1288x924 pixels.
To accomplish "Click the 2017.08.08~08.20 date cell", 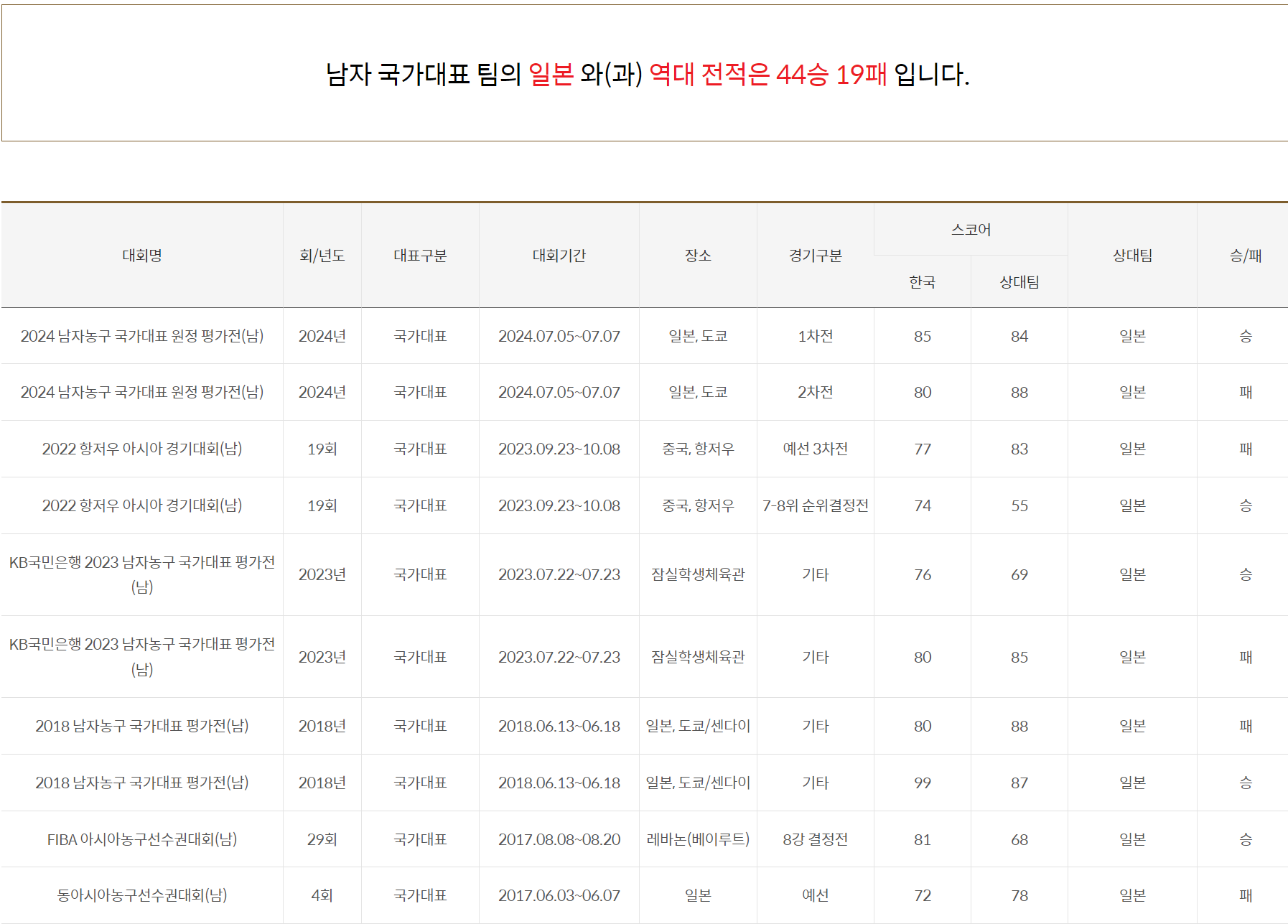I will coord(559,839).
